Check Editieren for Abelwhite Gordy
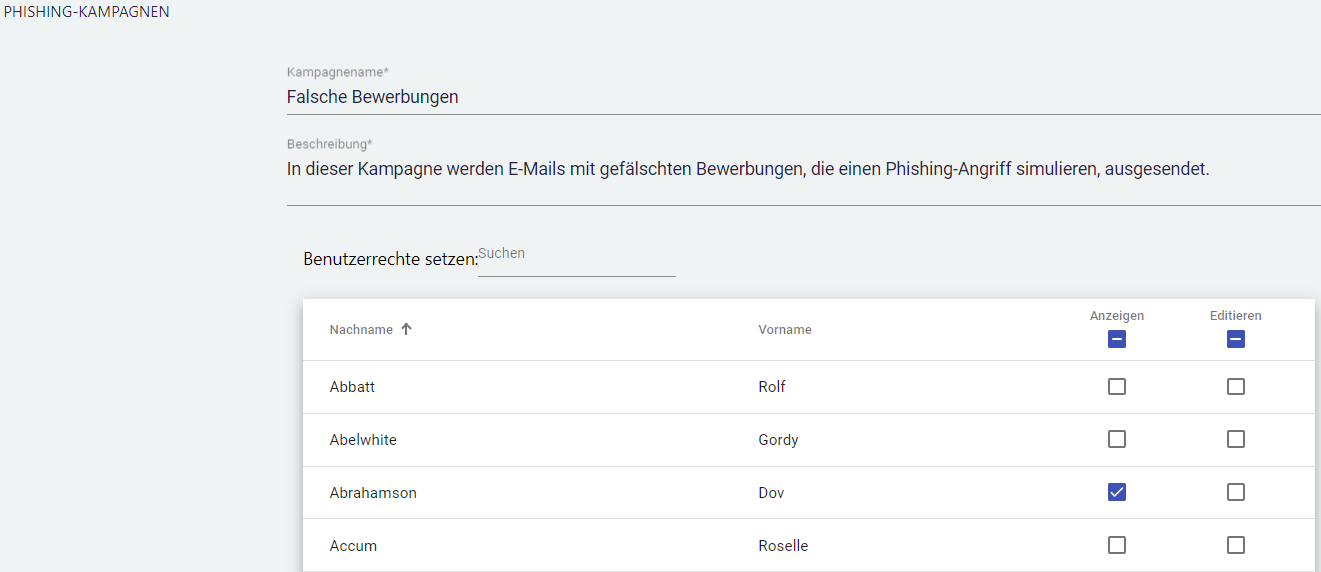This screenshot has width=1321, height=572. tap(1236, 439)
